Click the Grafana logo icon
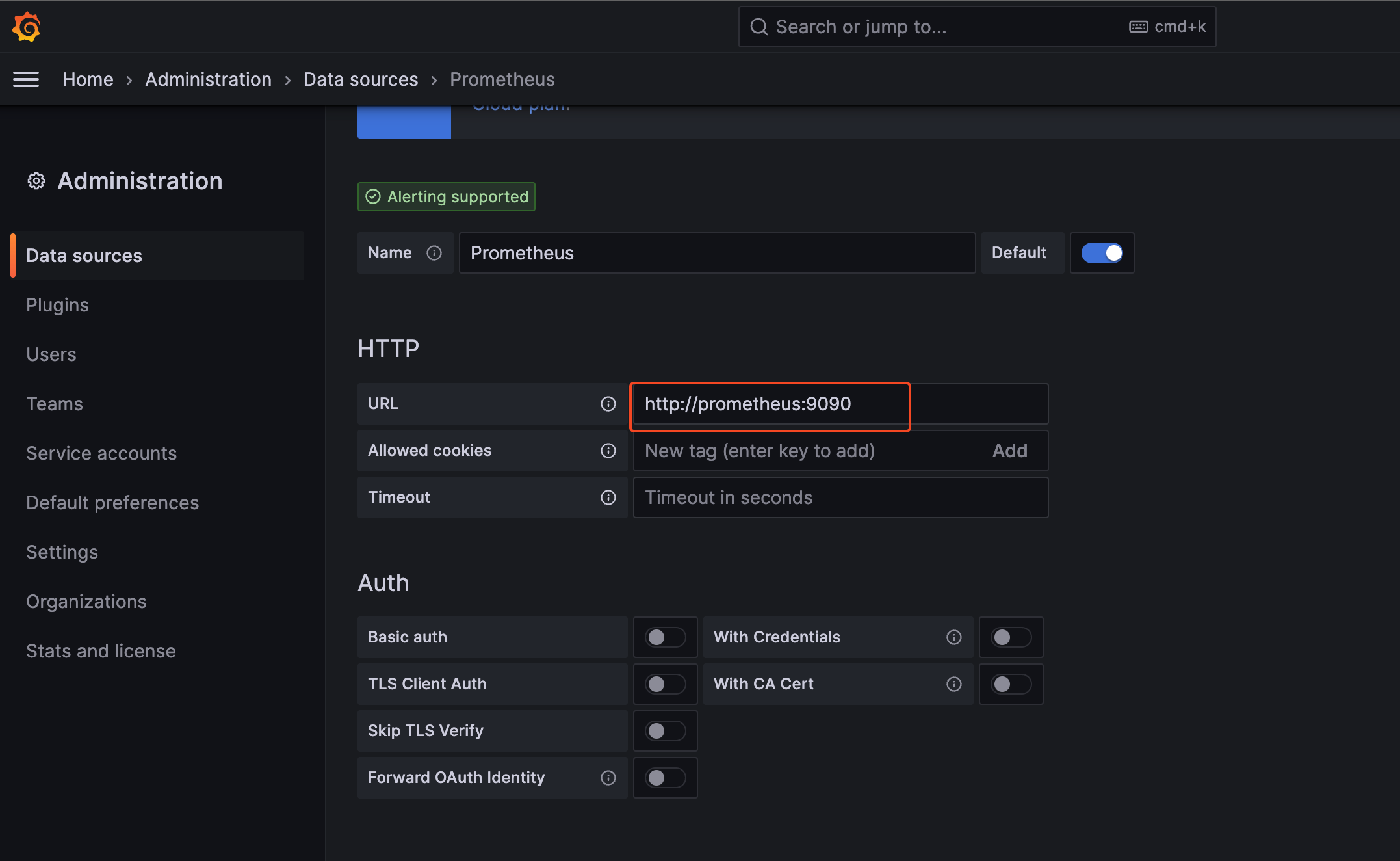This screenshot has width=1400, height=861. point(27,27)
